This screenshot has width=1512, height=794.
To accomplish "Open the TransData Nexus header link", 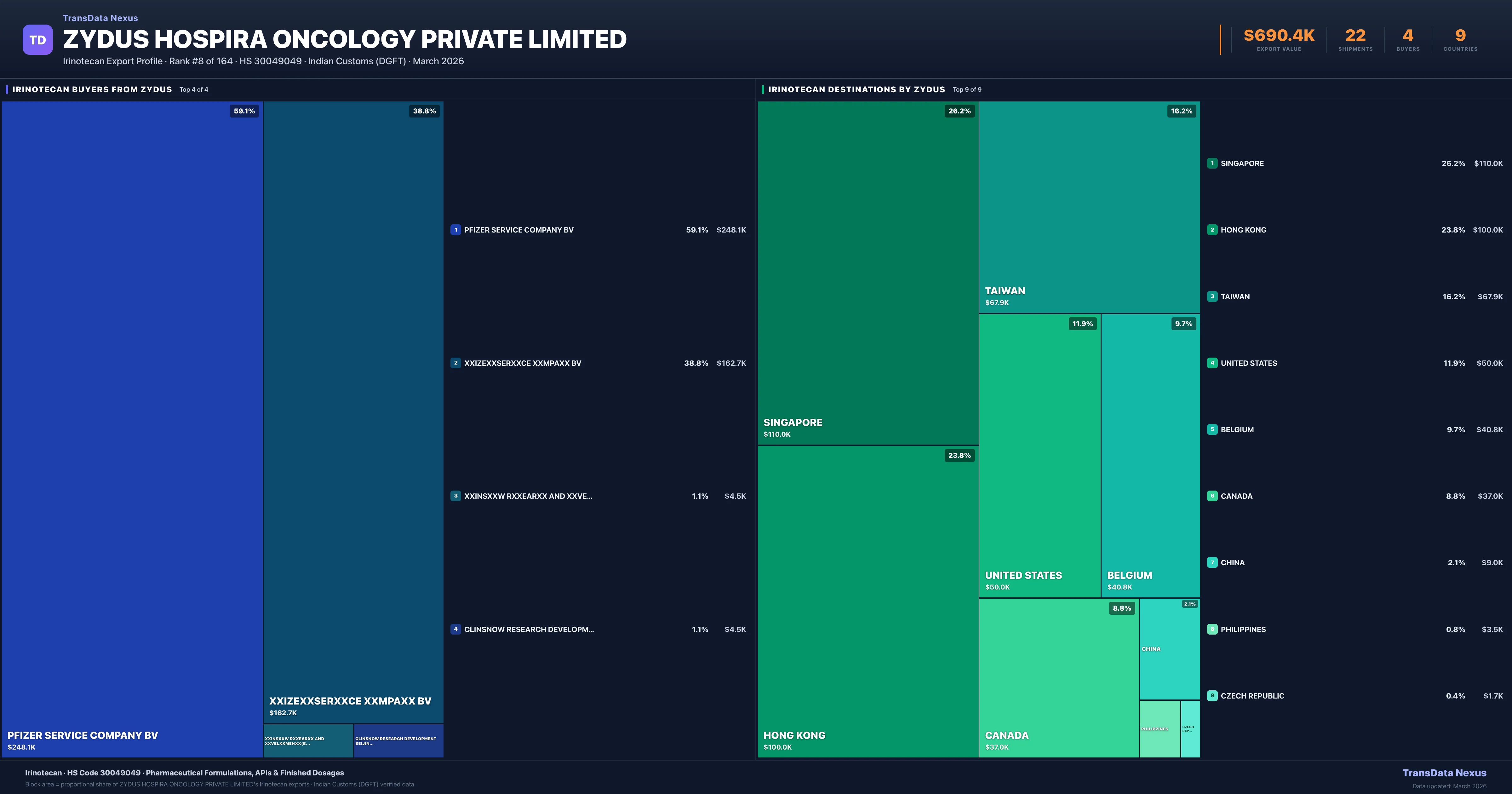I will pos(100,18).
